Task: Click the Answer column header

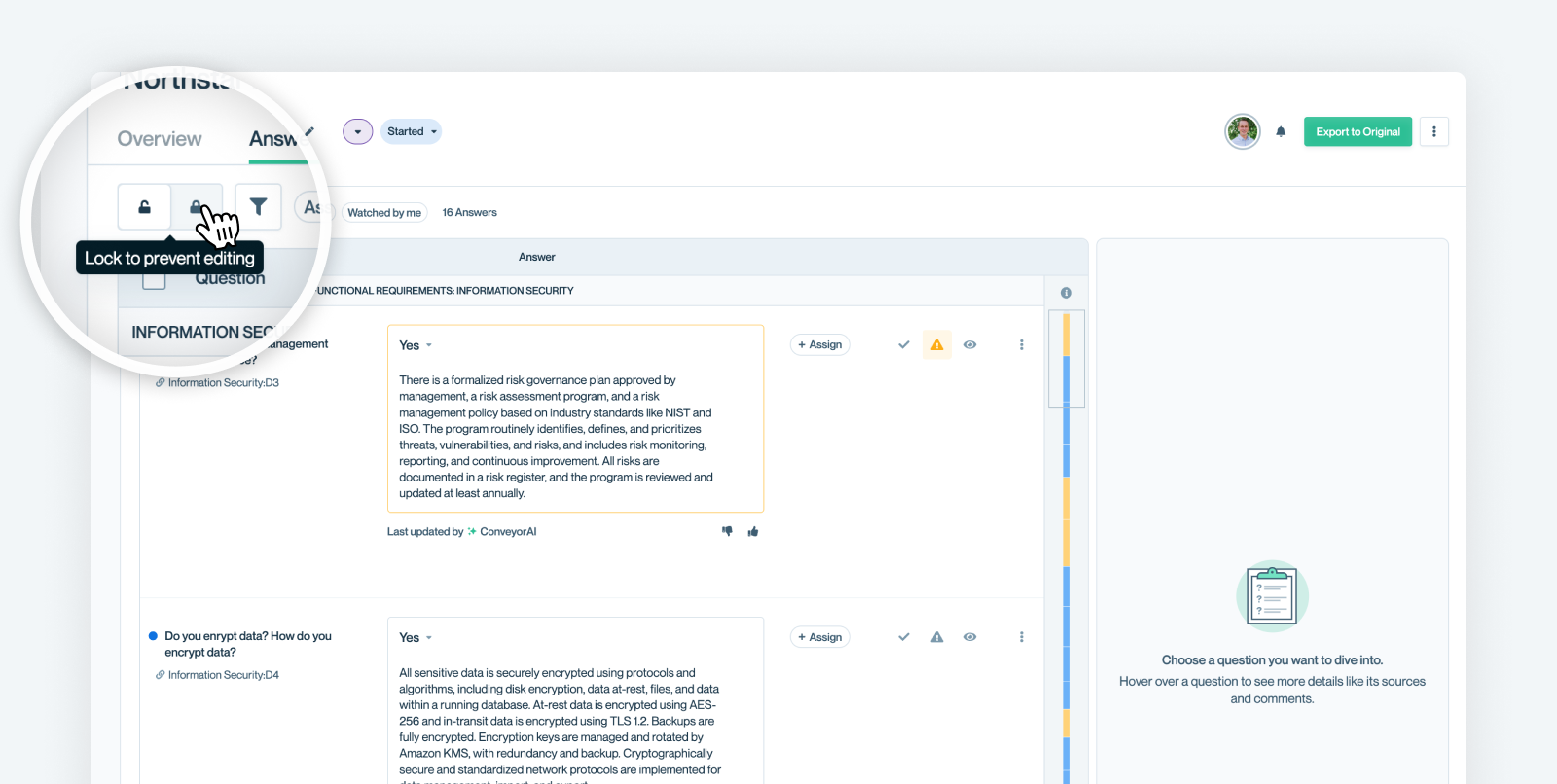Action: click(536, 257)
